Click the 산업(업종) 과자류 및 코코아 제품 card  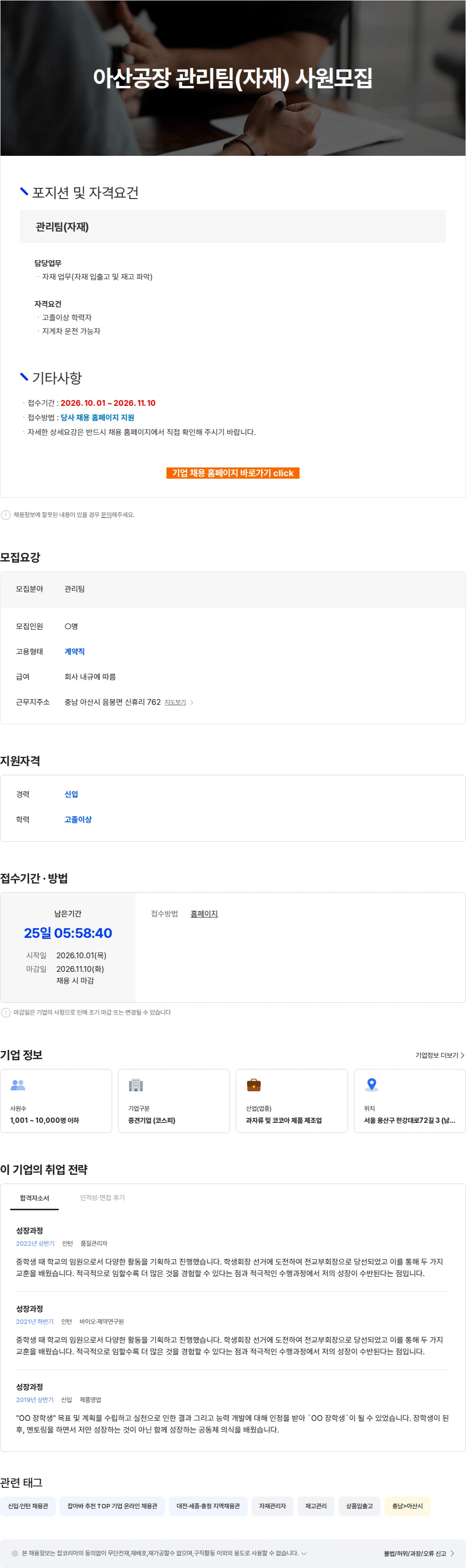click(x=292, y=1101)
